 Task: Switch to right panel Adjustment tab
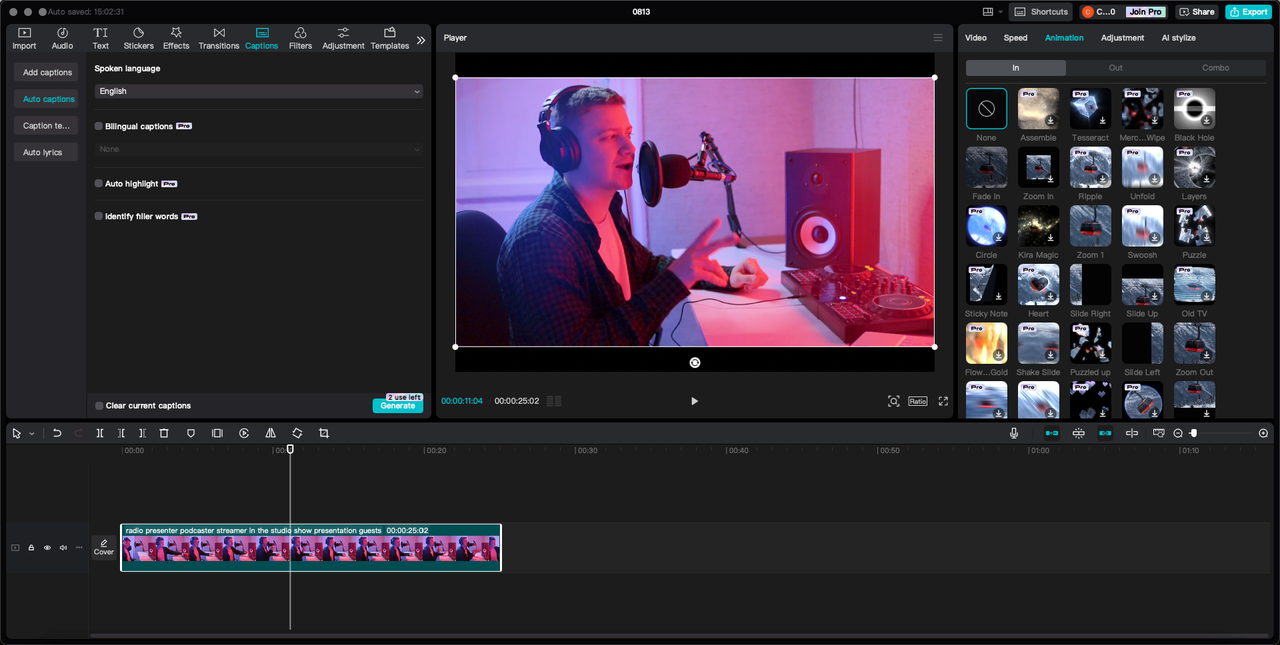[1122, 38]
